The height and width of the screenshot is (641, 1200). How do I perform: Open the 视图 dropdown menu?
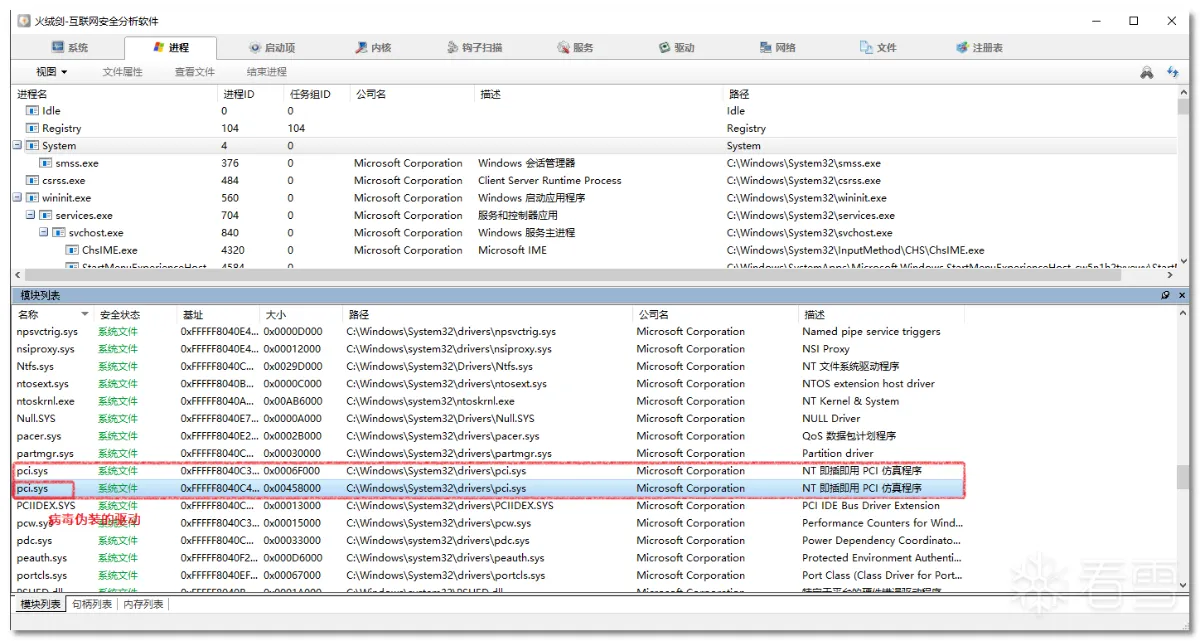coord(51,72)
